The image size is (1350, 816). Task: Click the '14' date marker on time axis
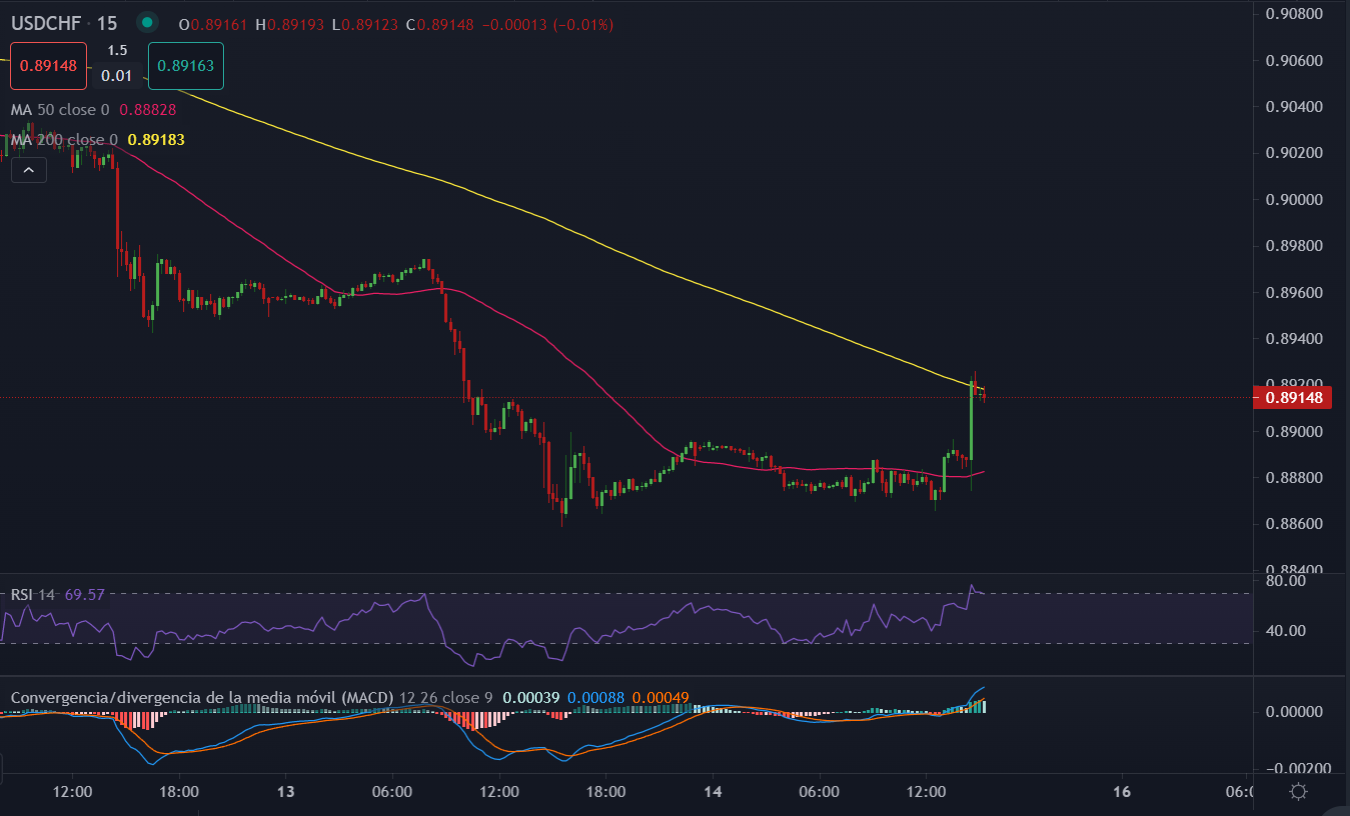point(712,792)
